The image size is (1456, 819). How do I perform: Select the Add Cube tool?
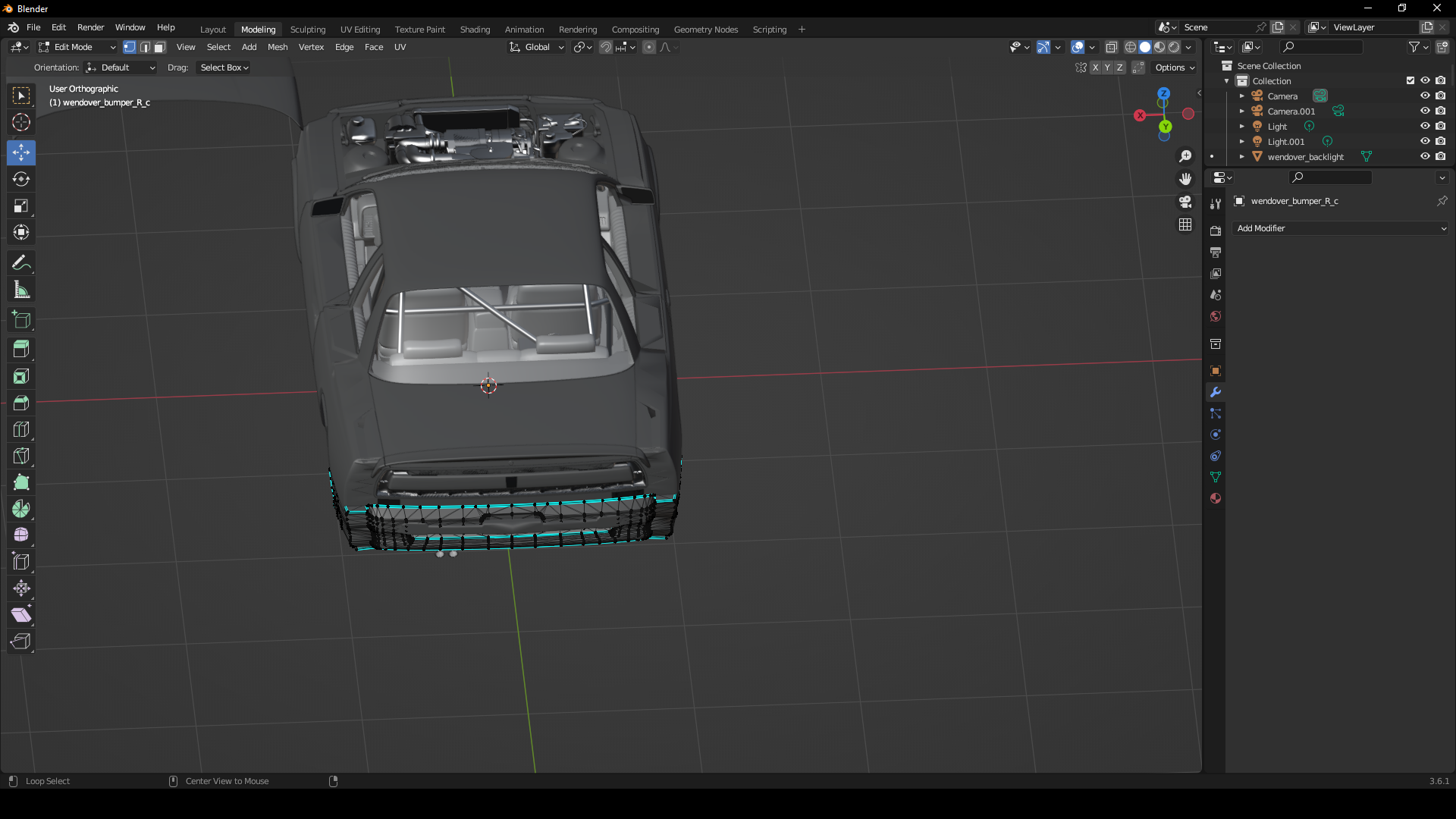click(x=21, y=319)
